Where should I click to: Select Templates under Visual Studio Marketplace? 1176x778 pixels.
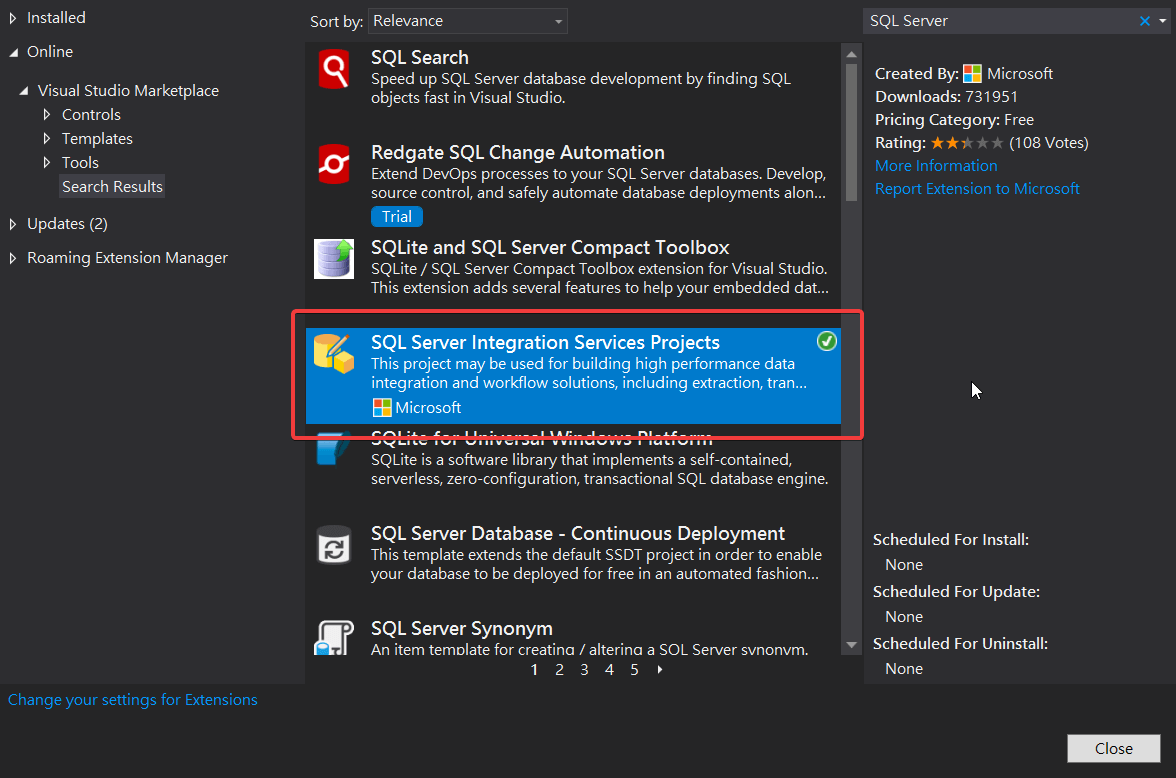pyautogui.click(x=97, y=139)
